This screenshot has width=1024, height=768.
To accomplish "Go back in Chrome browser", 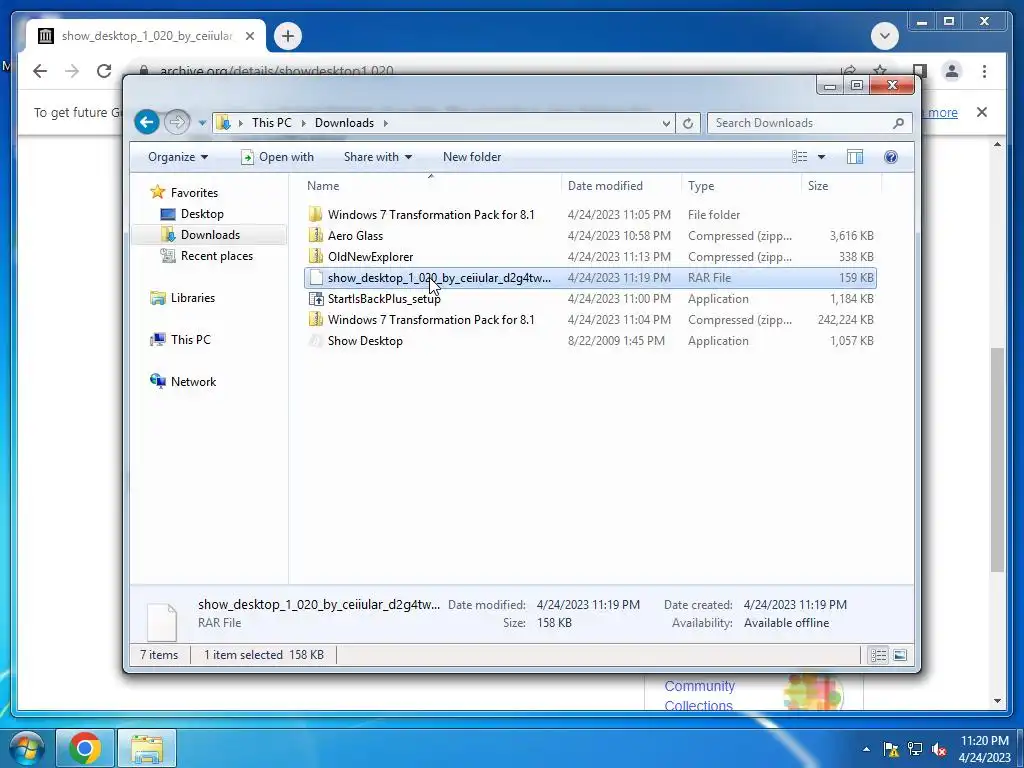I will tap(40, 71).
